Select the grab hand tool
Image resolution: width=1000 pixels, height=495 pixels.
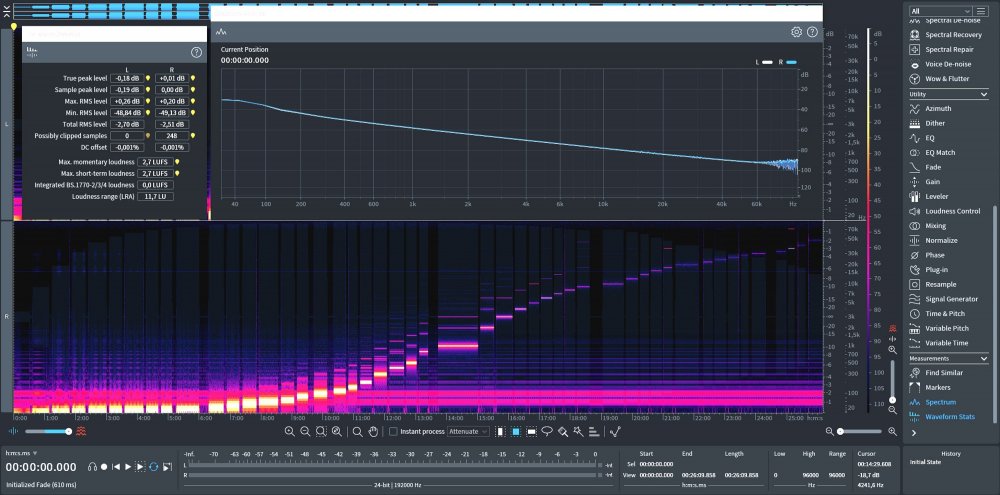pos(374,431)
